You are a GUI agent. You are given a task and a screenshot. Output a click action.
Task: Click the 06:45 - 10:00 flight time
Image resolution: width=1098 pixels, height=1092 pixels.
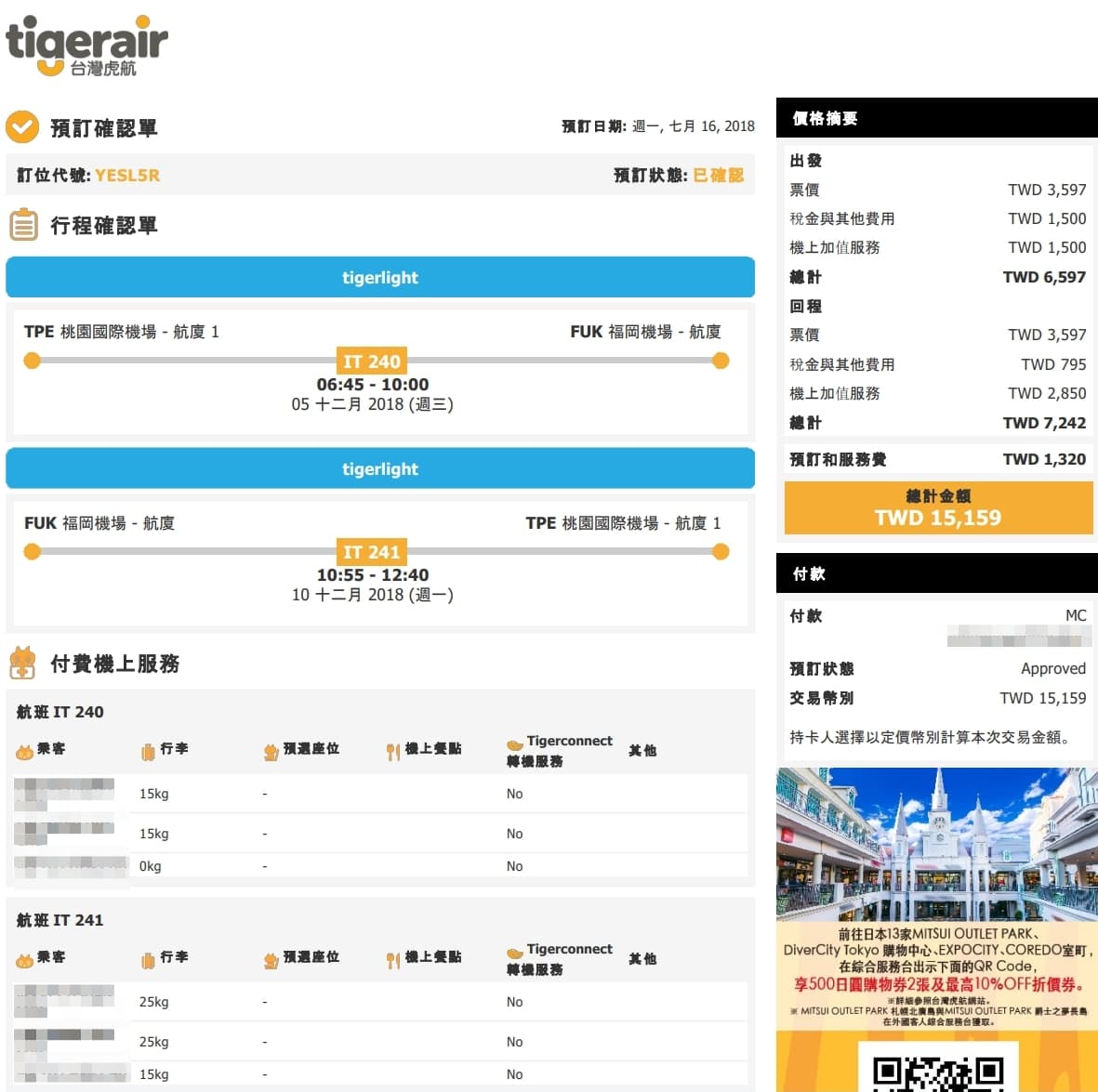(x=373, y=385)
